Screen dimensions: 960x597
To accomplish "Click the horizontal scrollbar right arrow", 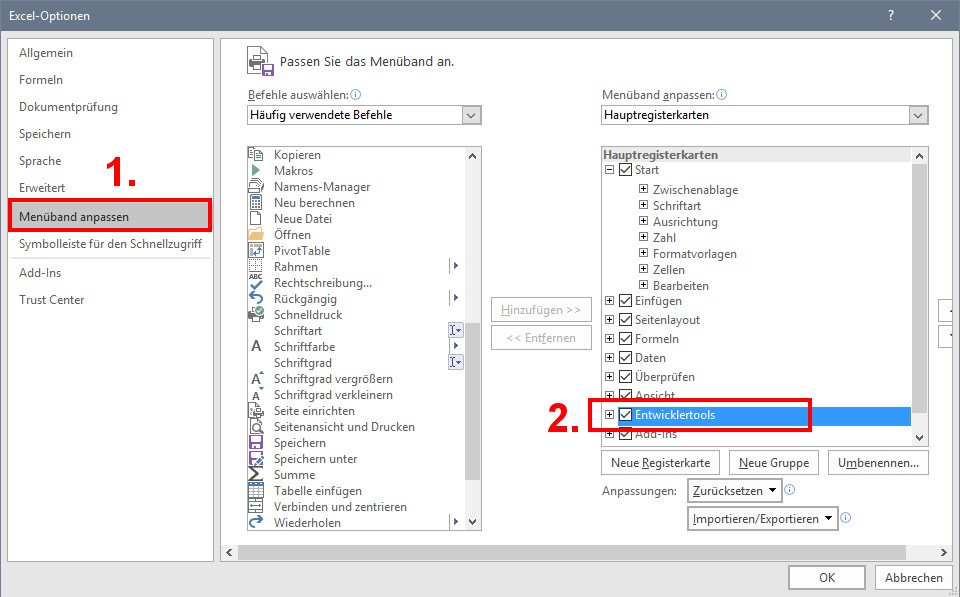I will pos(943,552).
